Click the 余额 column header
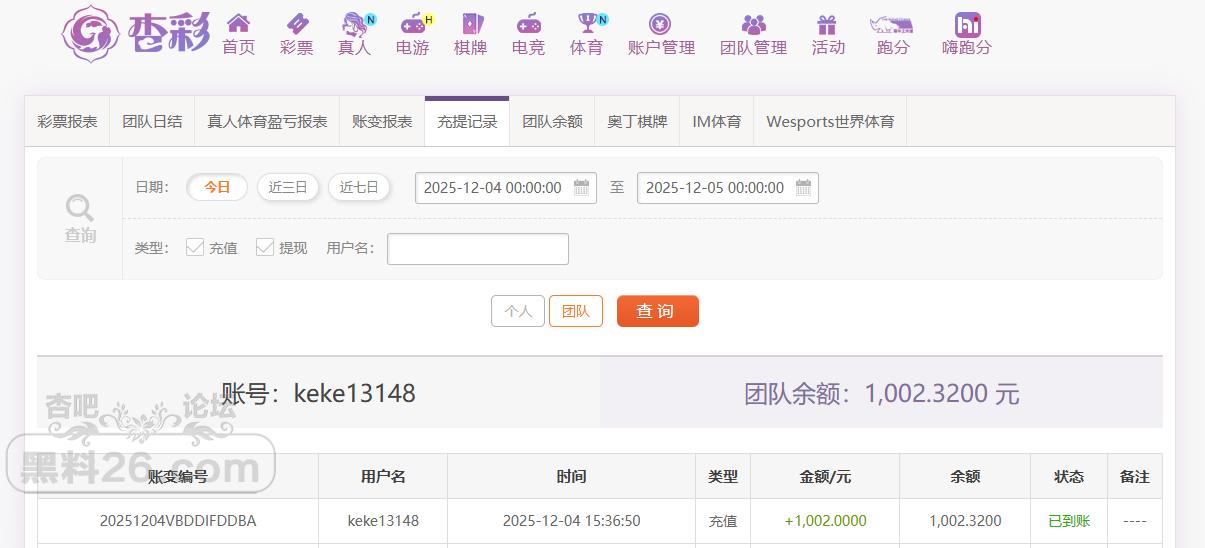1205x548 pixels. point(965,477)
